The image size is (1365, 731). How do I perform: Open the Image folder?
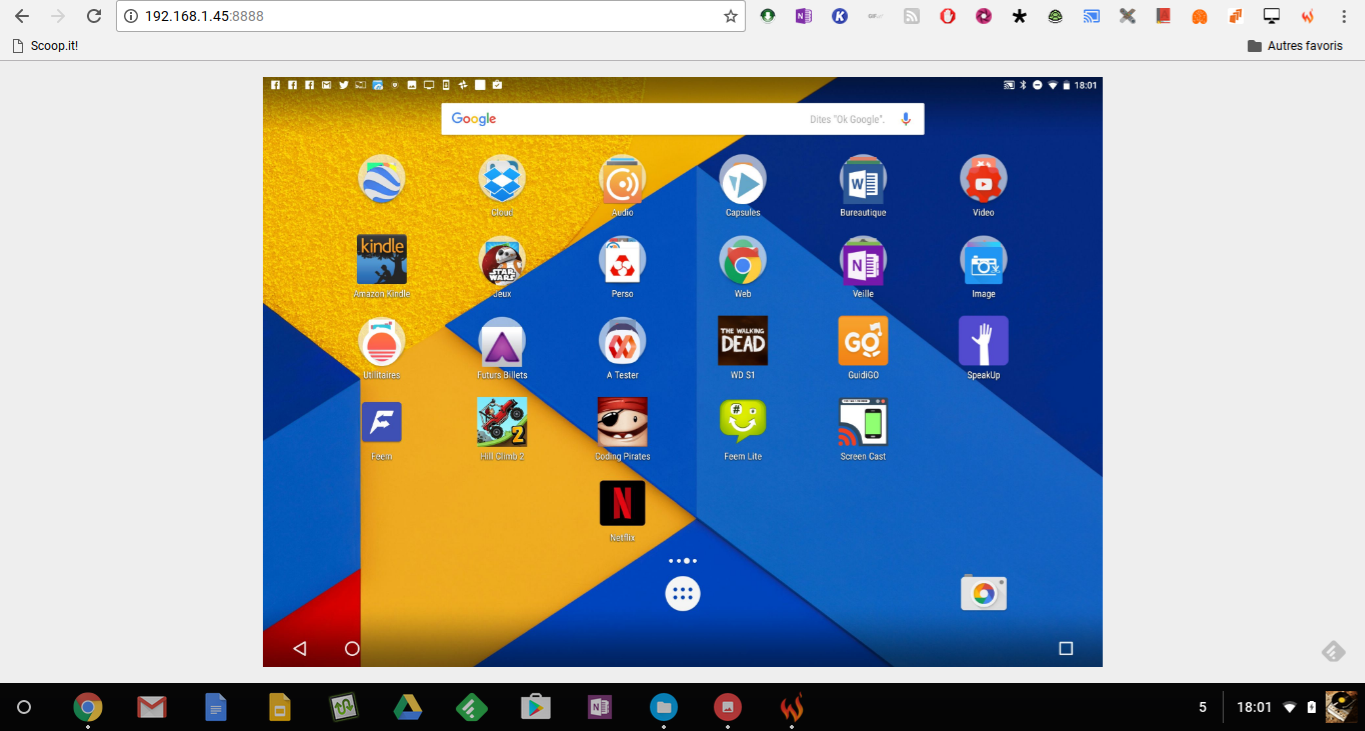pos(983,261)
